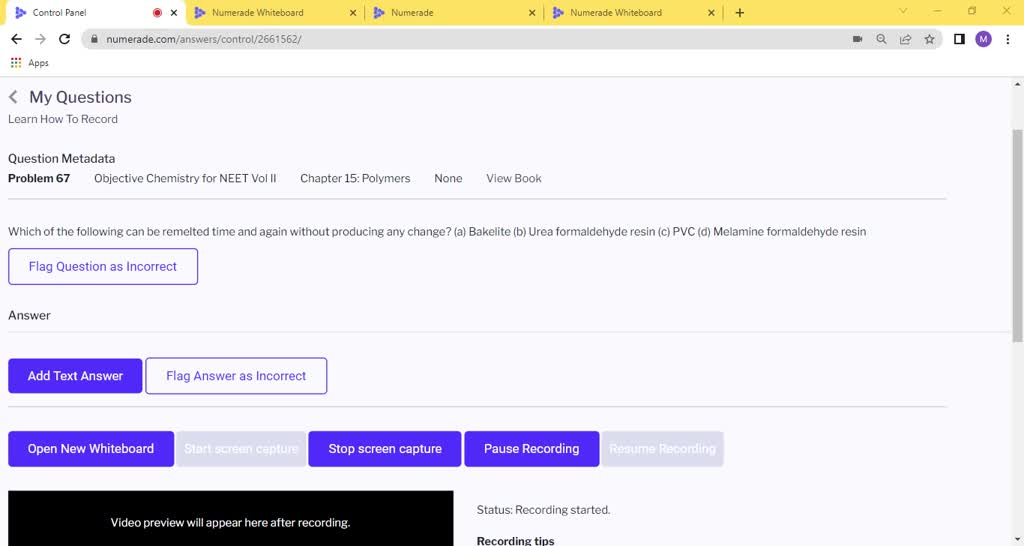Open a new browser tab
The image size is (1024, 546).
[740, 13]
